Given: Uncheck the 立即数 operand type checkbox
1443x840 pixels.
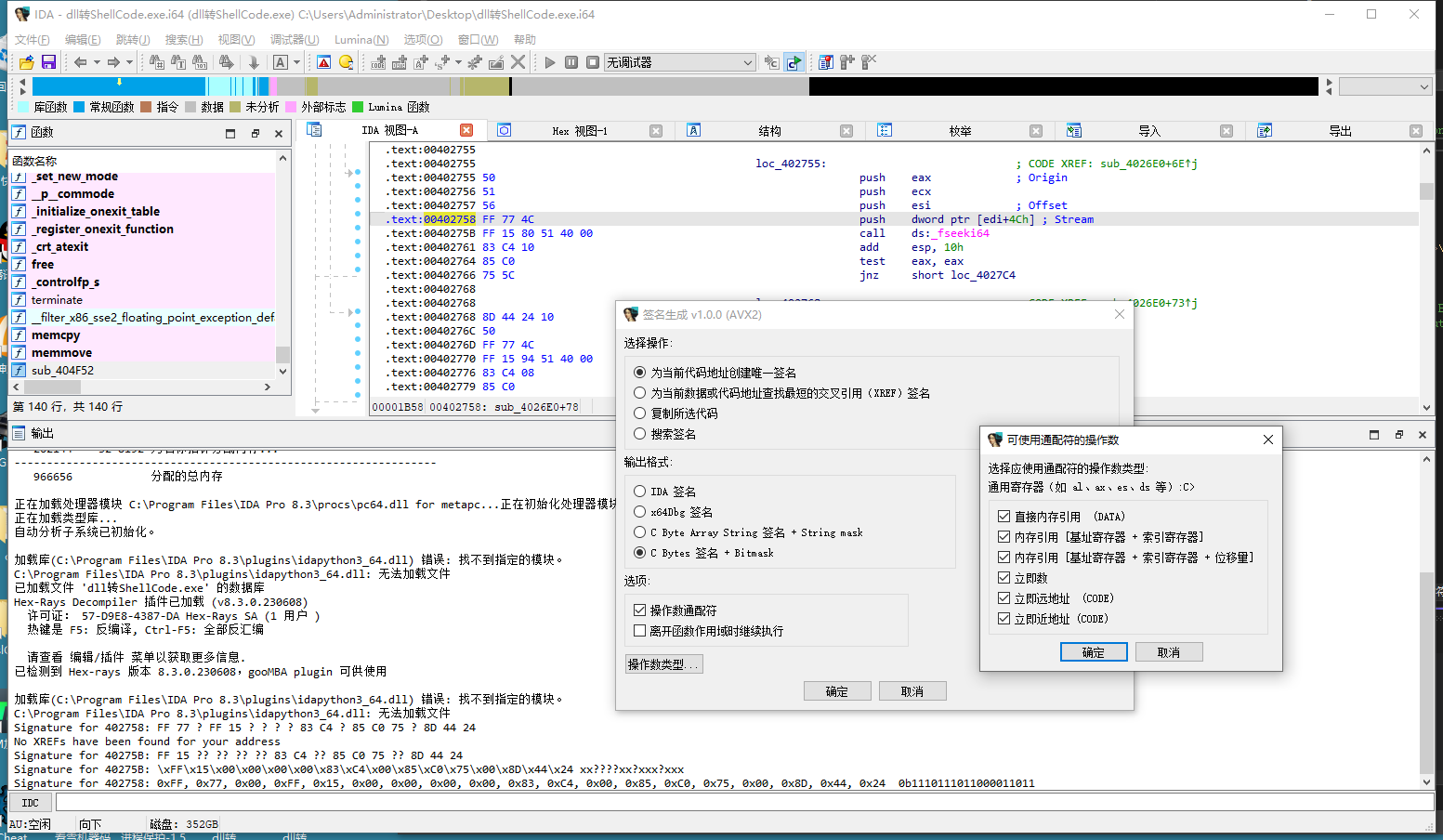Looking at the screenshot, I should tap(1004, 577).
